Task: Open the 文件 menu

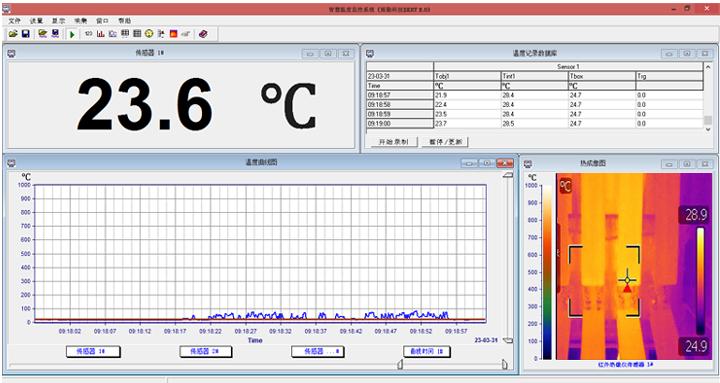Action: pos(15,21)
